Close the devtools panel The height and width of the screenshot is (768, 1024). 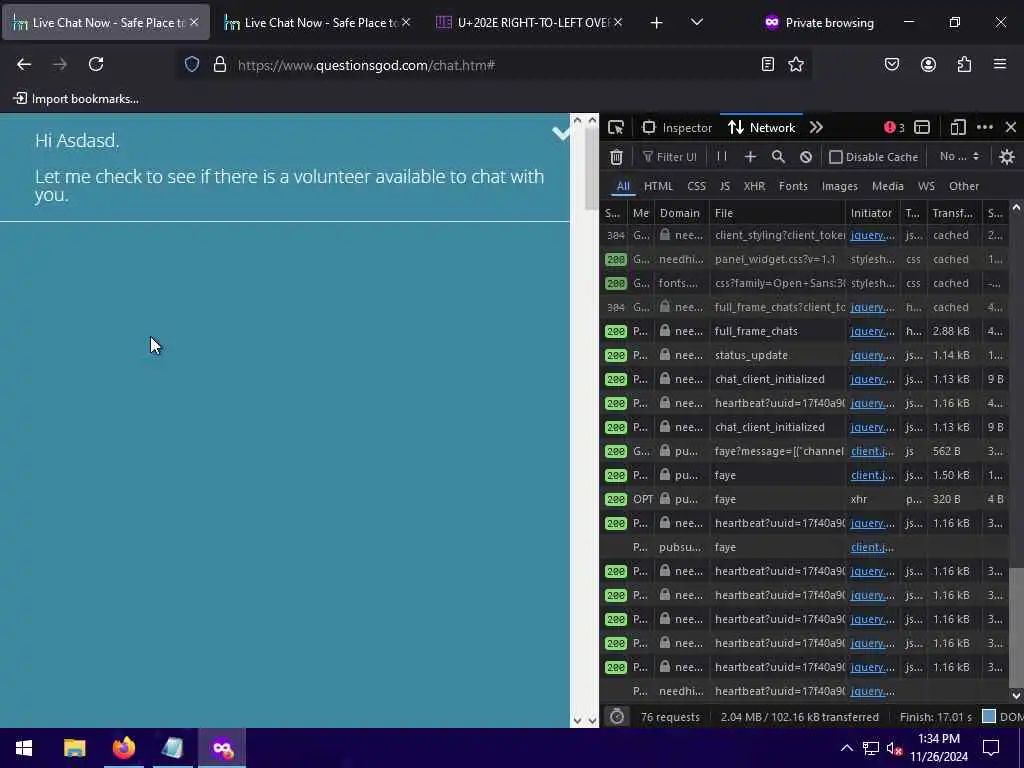coord(1010,127)
